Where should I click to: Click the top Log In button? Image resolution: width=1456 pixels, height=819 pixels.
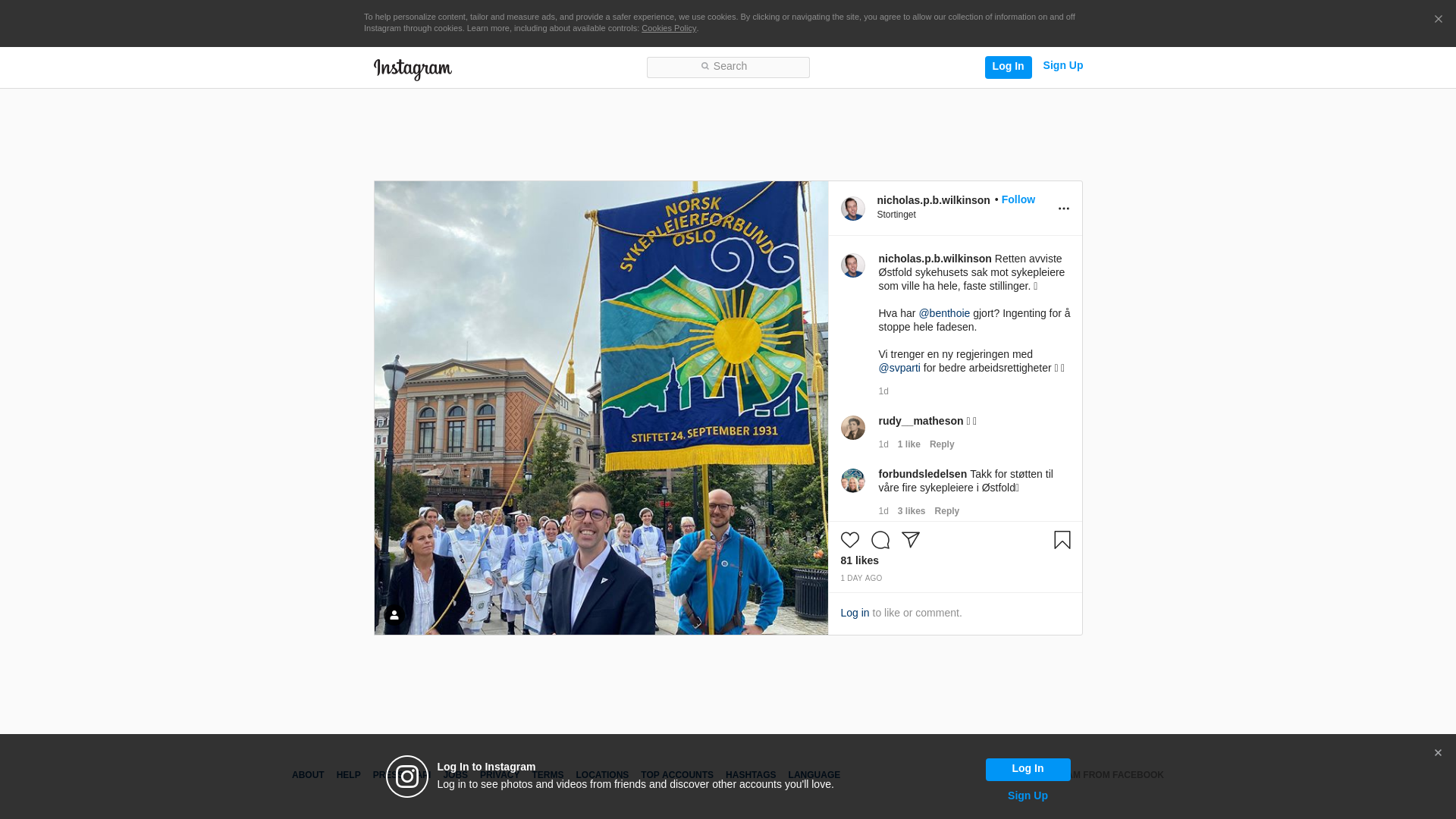click(1008, 67)
